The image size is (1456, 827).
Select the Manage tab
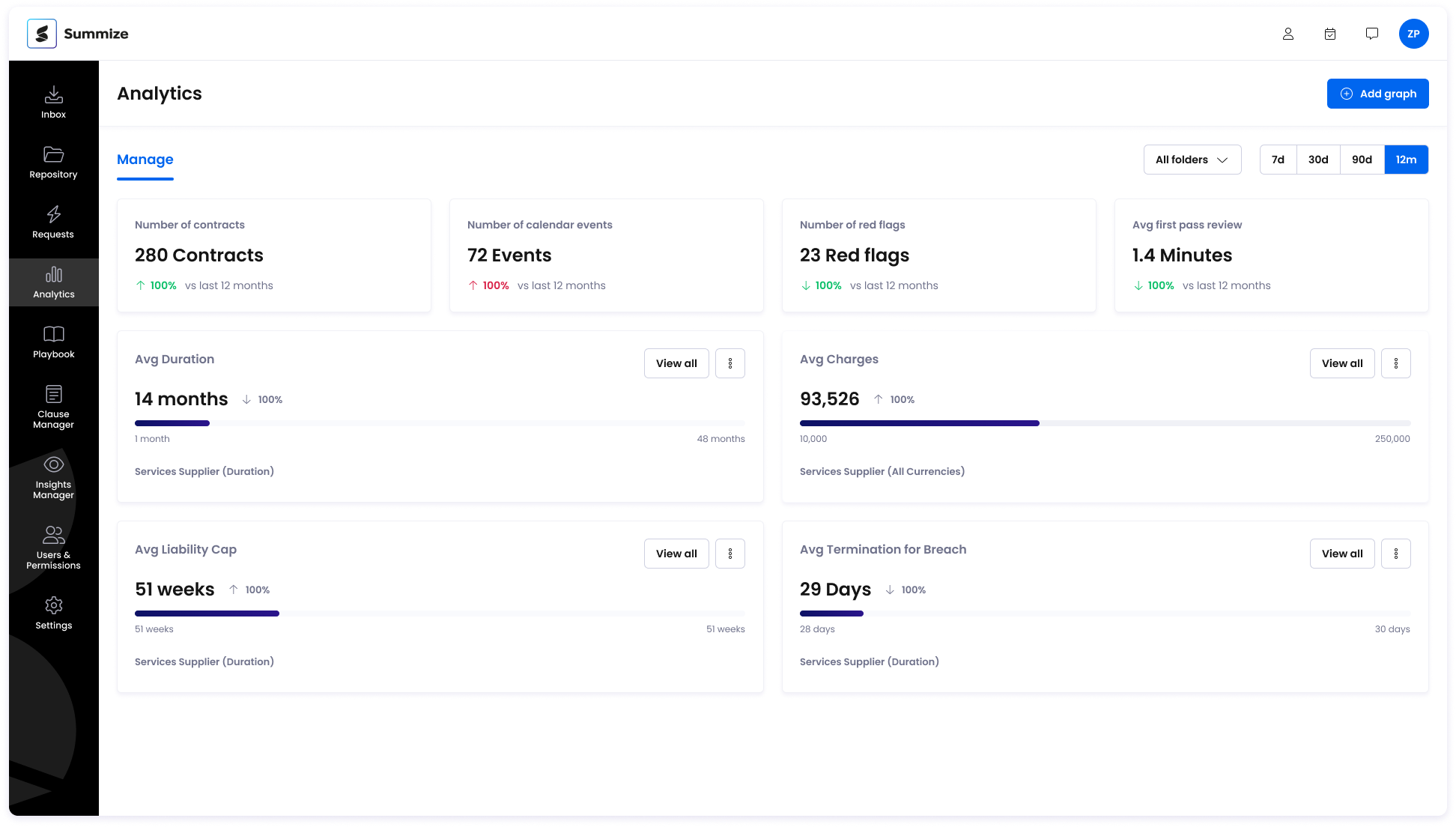point(145,160)
